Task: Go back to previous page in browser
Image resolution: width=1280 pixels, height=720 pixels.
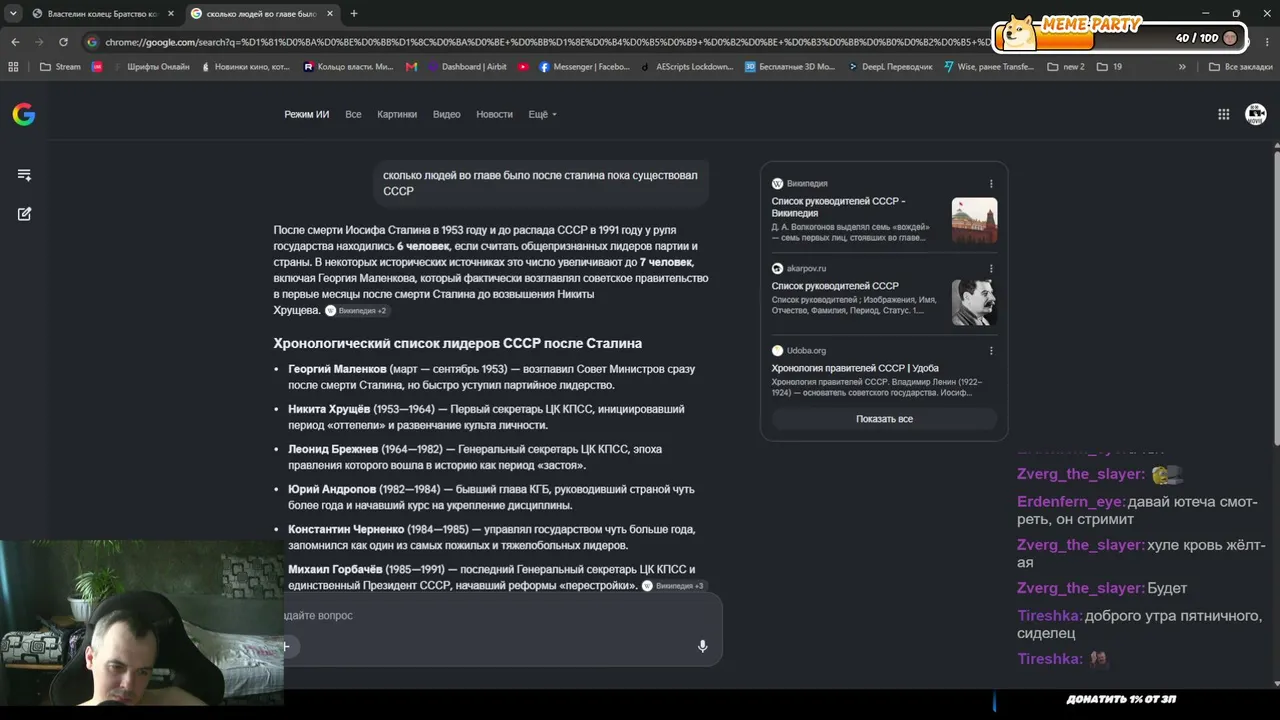Action: pyautogui.click(x=15, y=42)
